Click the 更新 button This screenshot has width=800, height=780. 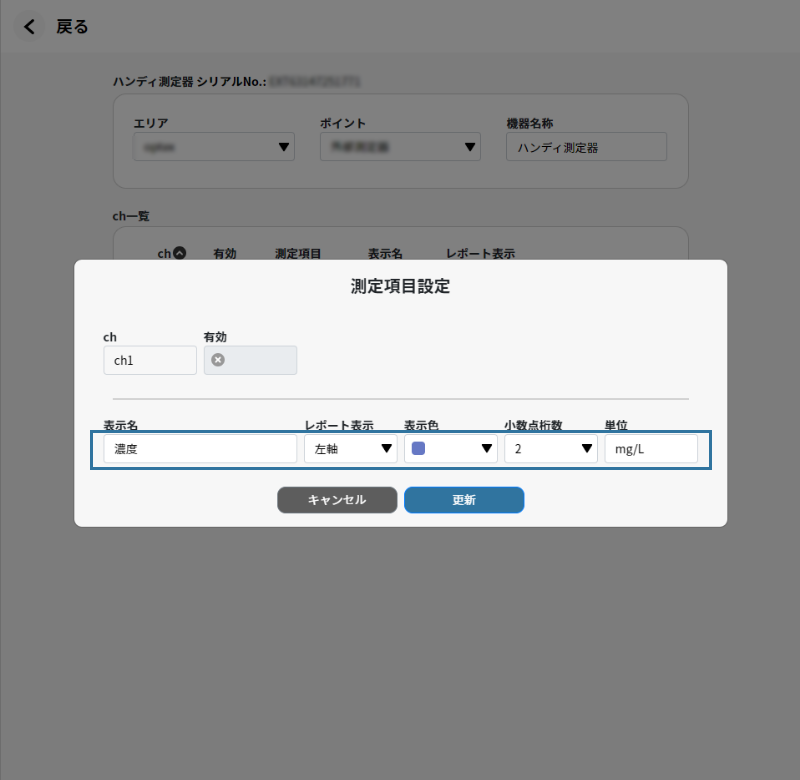(x=464, y=500)
